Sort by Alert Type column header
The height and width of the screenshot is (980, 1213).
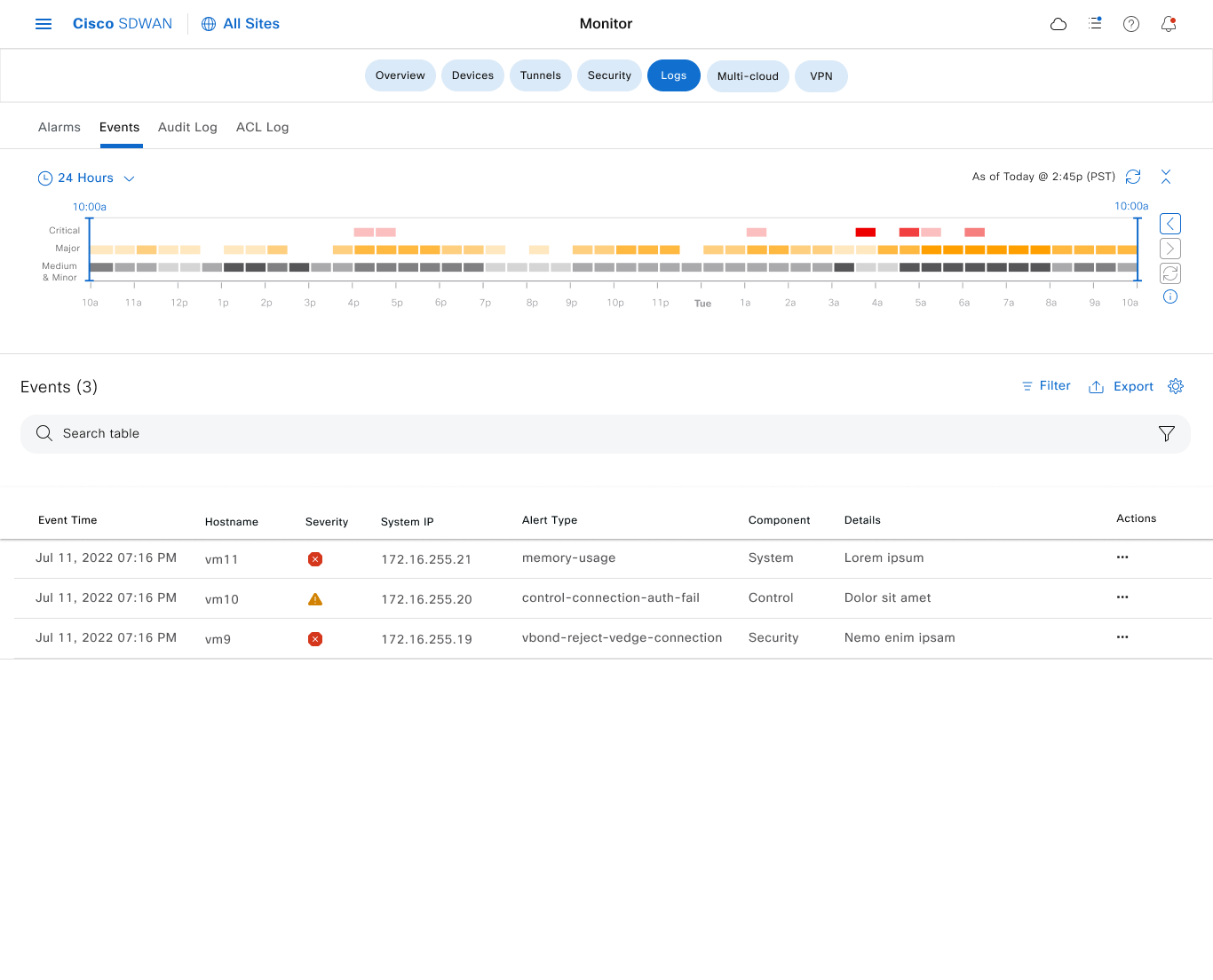pos(550,520)
